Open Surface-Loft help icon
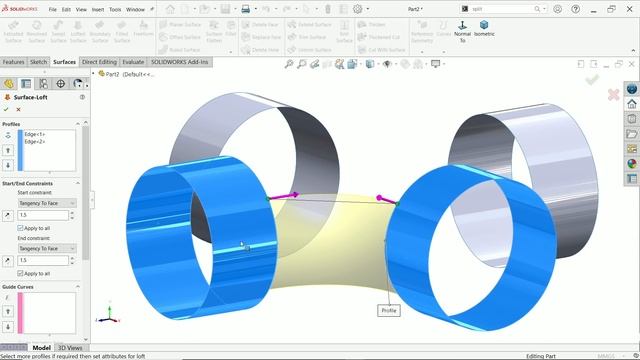This screenshot has height=360, width=640. point(82,97)
